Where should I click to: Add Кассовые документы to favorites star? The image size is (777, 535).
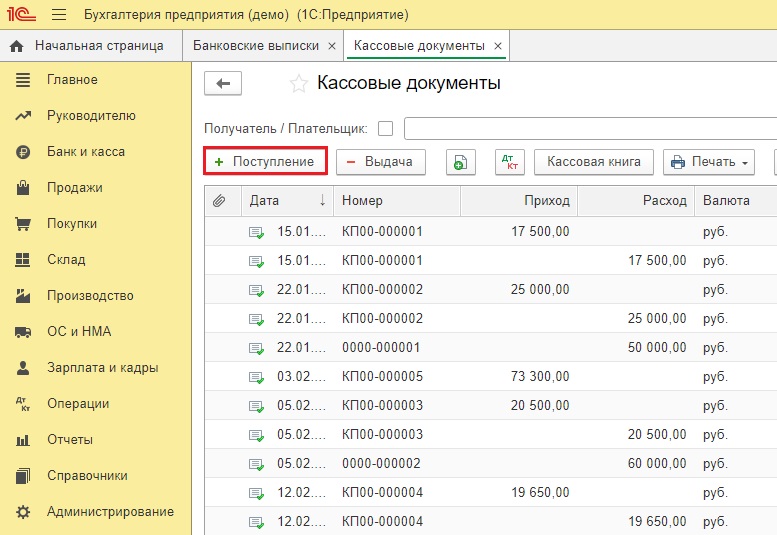(x=299, y=84)
